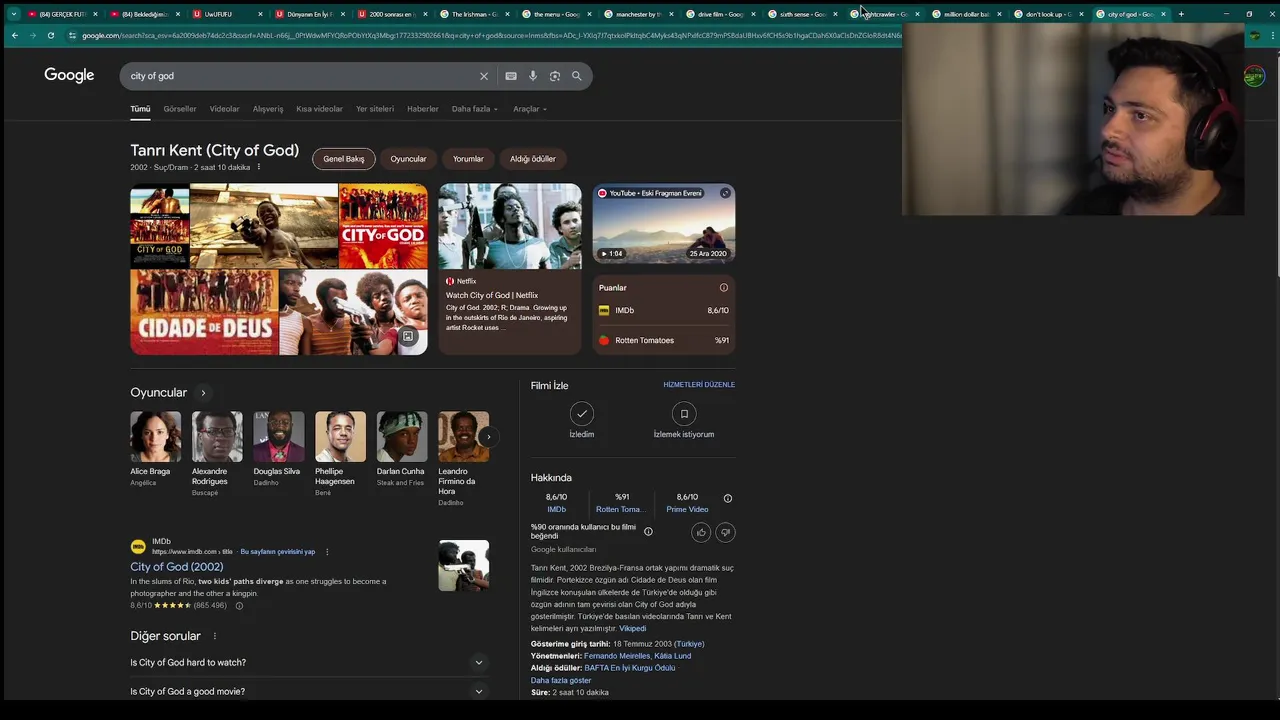
Task: Start voice search with the microphone icon
Action: point(533,76)
